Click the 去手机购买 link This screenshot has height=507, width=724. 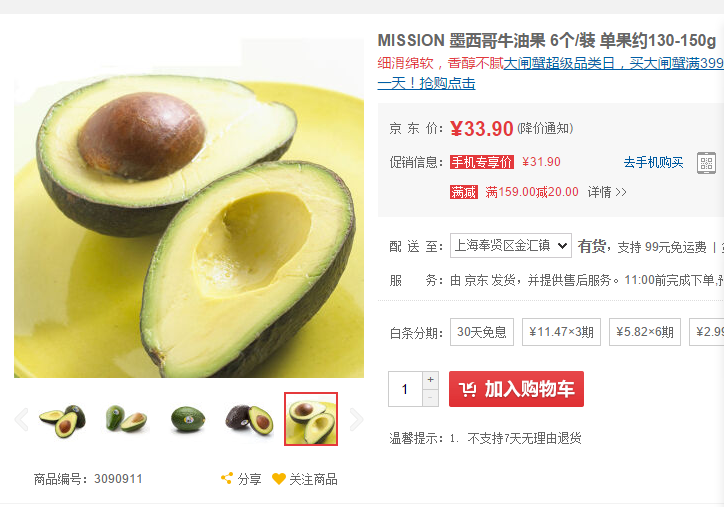(x=653, y=163)
